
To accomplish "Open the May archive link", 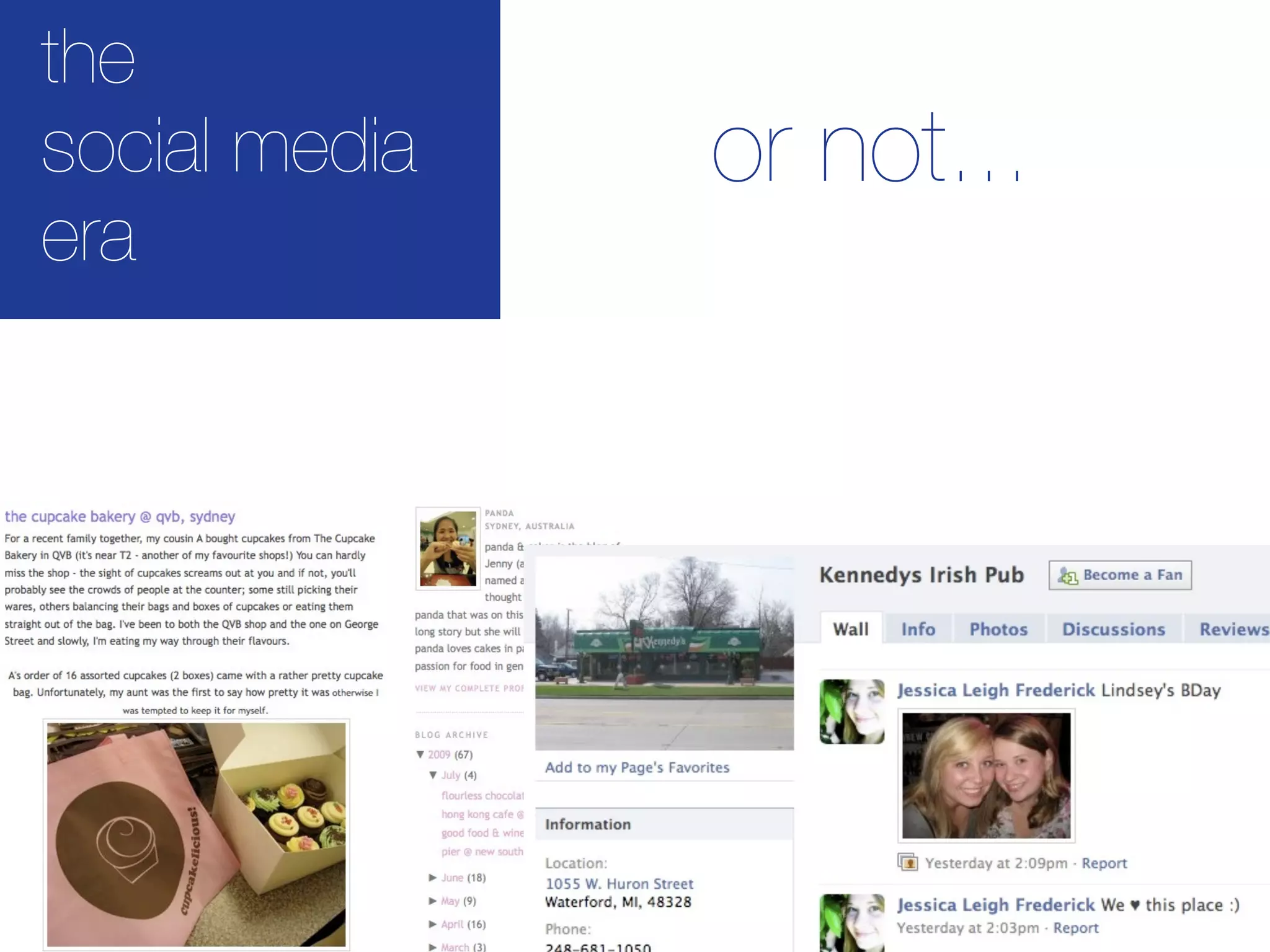I will pyautogui.click(x=450, y=901).
